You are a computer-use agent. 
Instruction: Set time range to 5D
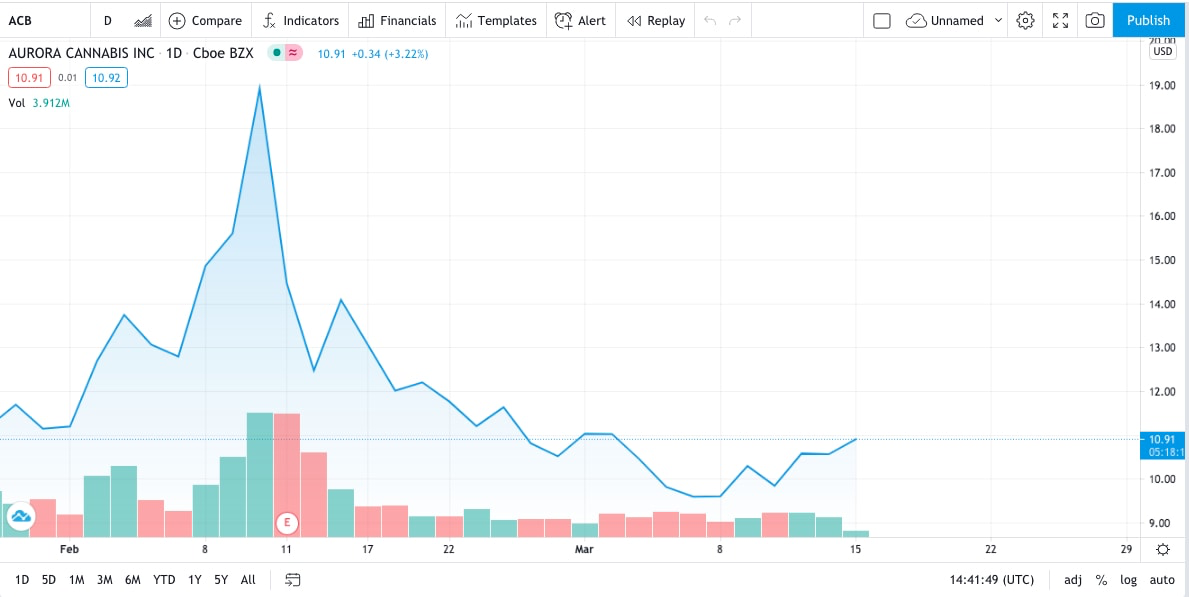[x=49, y=580]
